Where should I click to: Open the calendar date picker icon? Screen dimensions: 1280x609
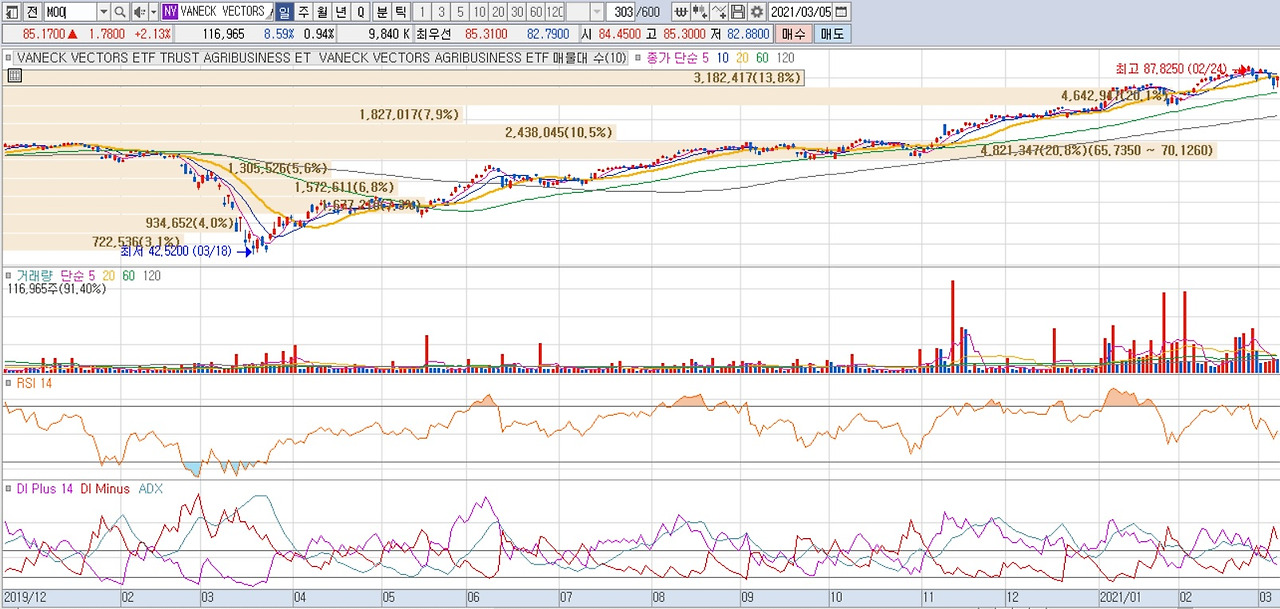[842, 12]
